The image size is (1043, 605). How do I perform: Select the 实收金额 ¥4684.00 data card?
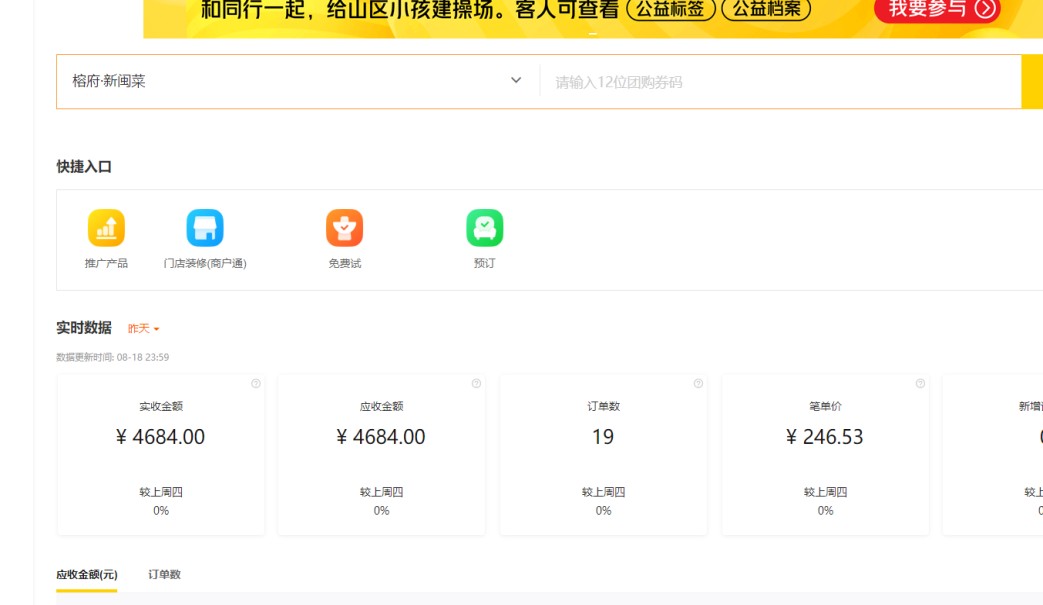coord(161,455)
